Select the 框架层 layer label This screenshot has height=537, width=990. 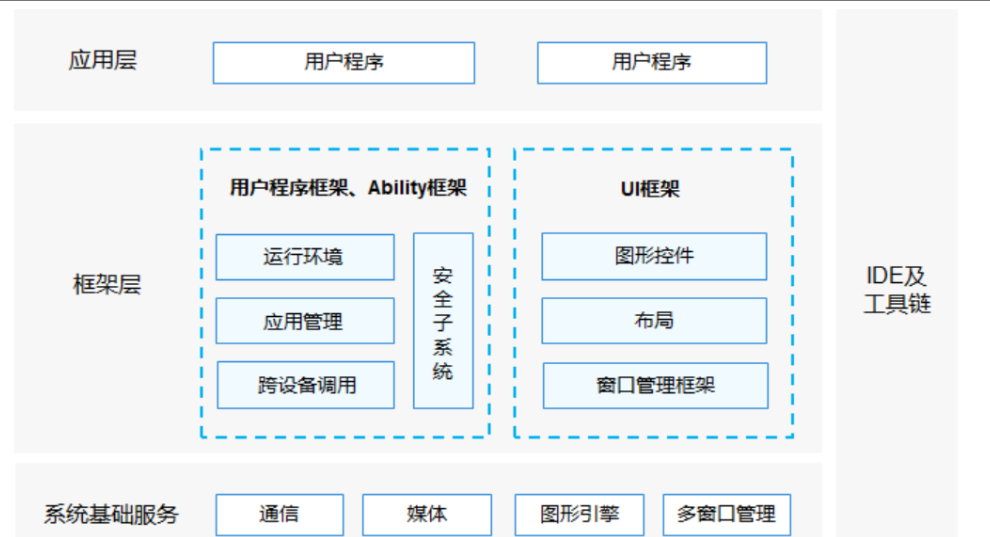[x=107, y=285]
